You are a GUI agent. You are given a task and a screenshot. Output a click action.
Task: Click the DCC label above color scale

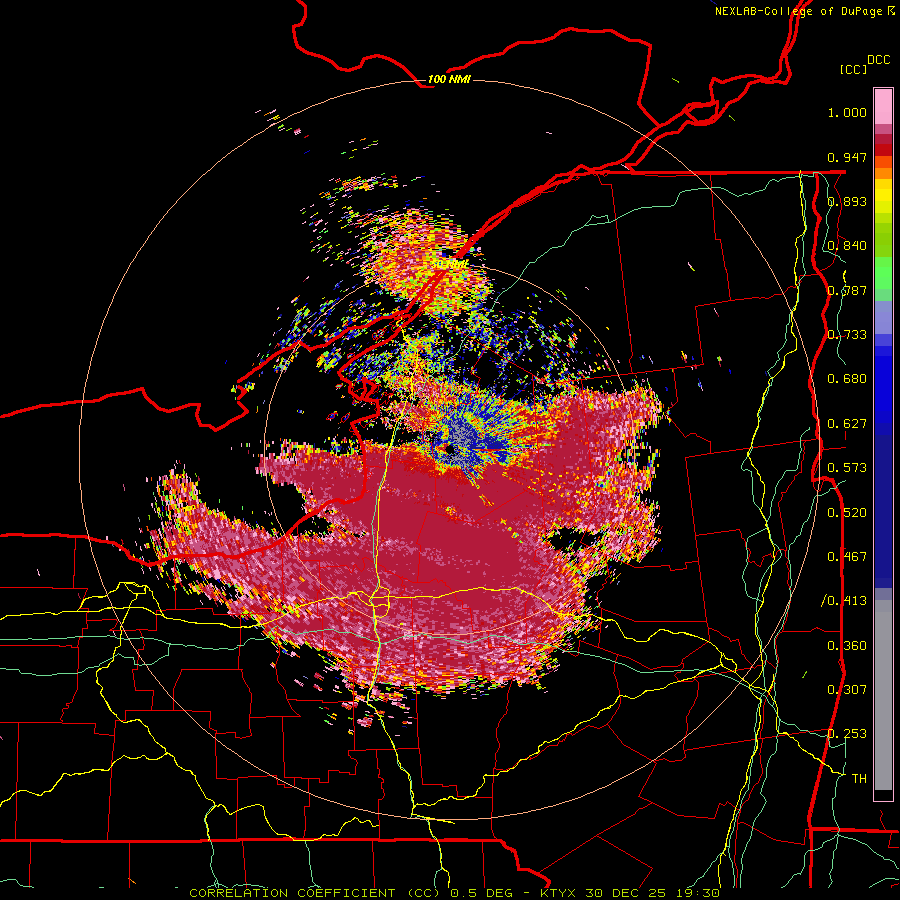coord(878,59)
